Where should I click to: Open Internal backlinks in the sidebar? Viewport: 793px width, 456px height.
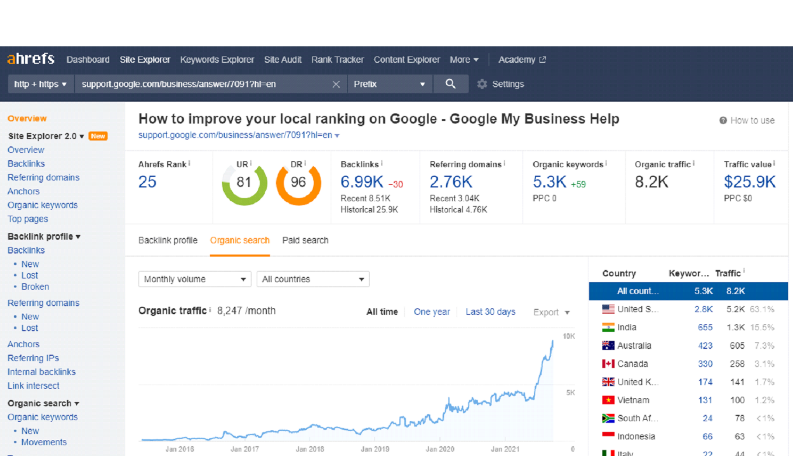tap(41, 372)
